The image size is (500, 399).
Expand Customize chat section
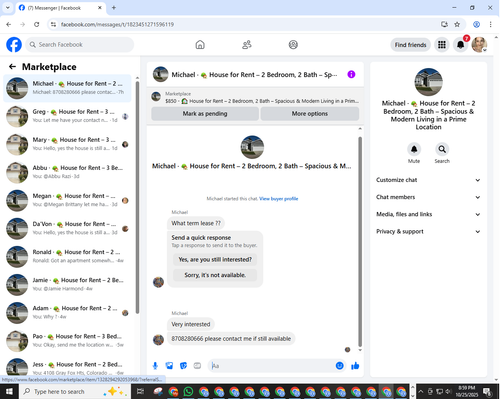pyautogui.click(x=428, y=180)
